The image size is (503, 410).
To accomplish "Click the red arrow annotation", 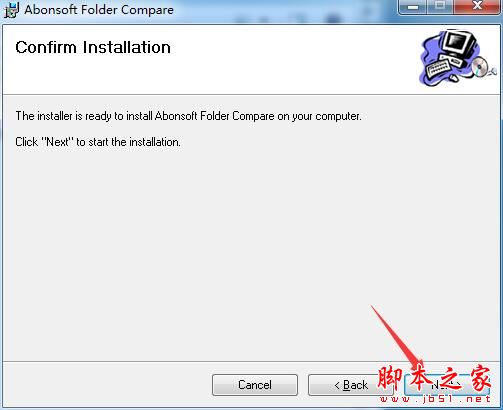I will [x=397, y=338].
